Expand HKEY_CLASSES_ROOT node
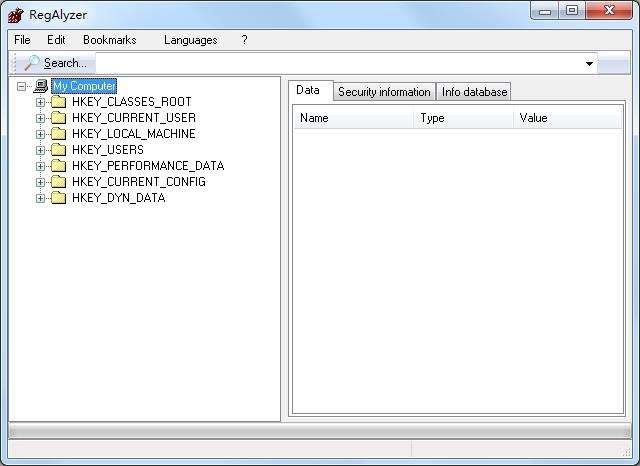 click(x=40, y=102)
